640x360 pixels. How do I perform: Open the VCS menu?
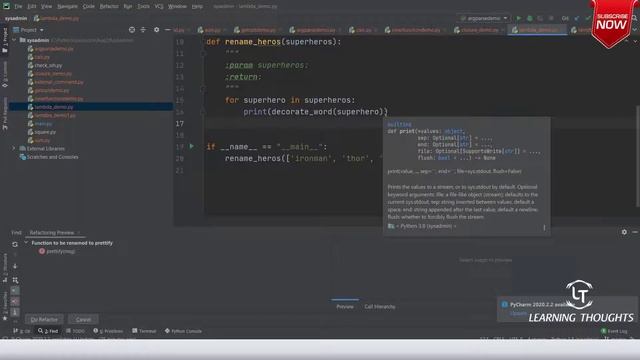(x=159, y=7)
